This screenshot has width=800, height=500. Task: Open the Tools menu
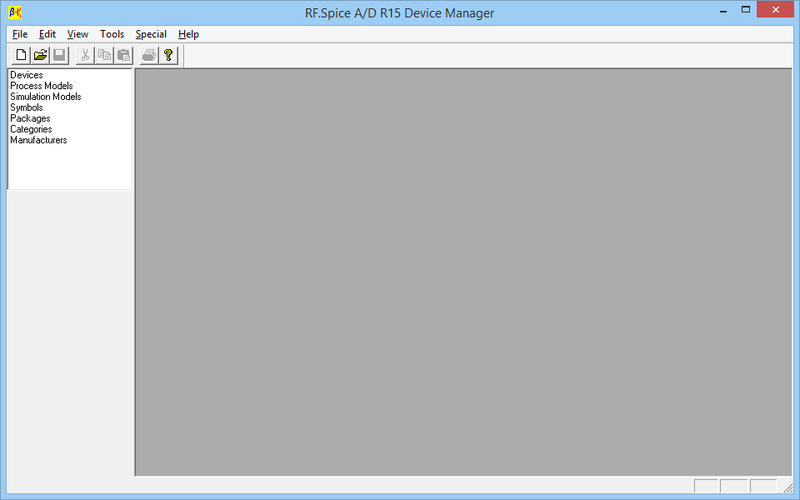pyautogui.click(x=112, y=34)
